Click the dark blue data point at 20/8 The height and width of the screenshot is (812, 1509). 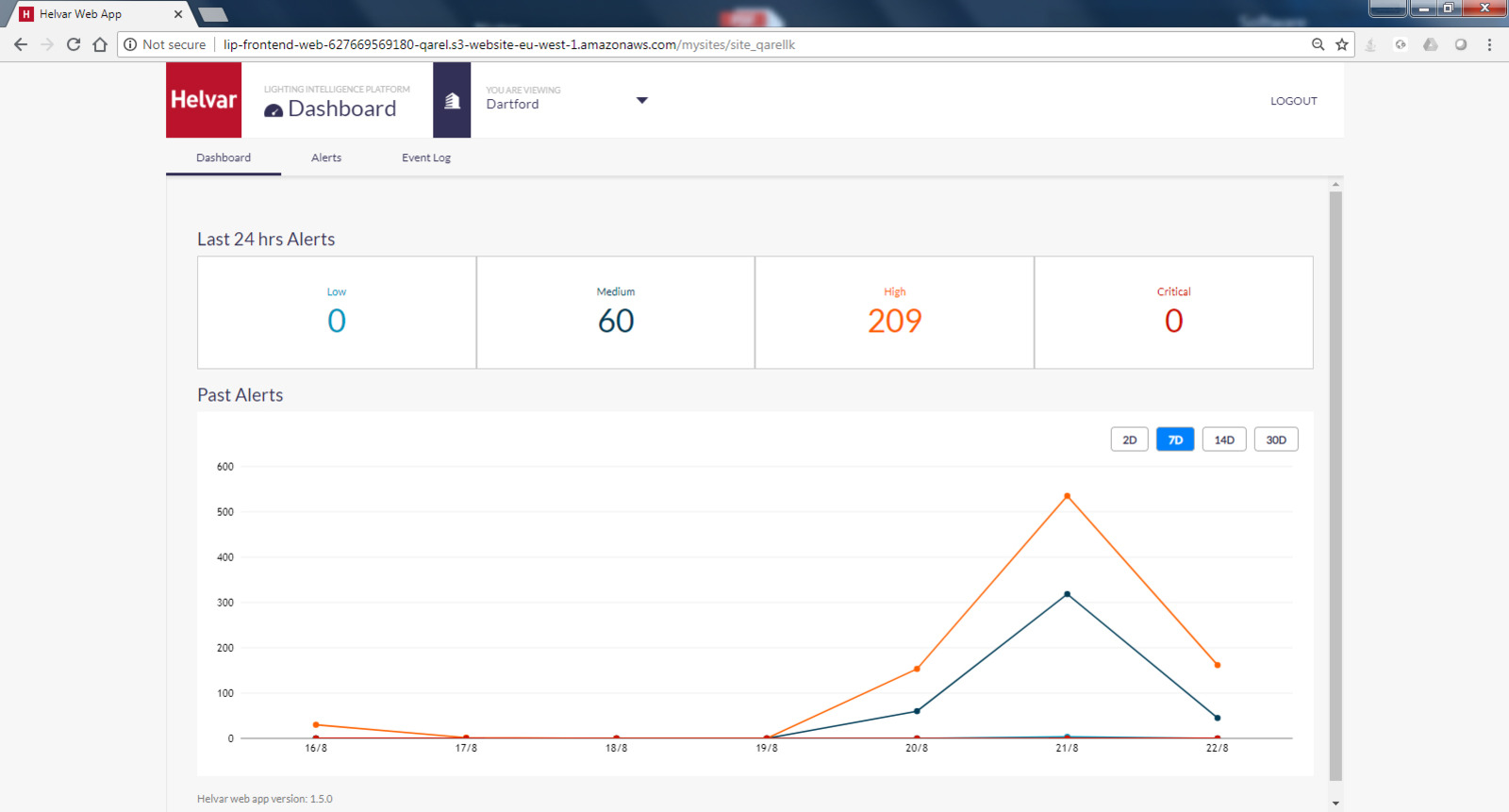pos(917,711)
